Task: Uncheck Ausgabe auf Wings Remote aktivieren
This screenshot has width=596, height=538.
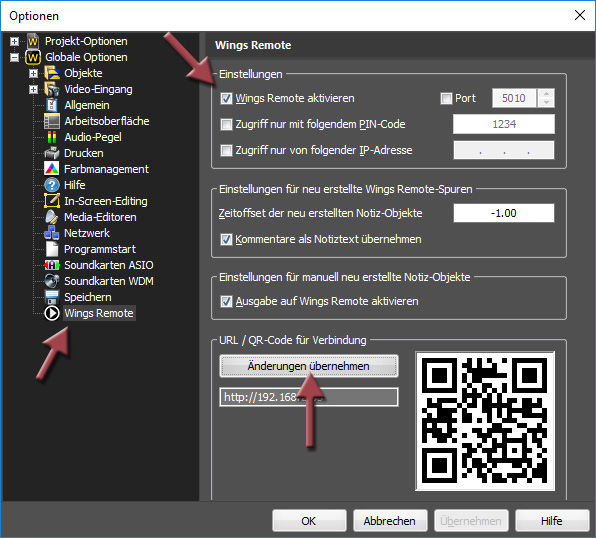Action: (x=226, y=302)
